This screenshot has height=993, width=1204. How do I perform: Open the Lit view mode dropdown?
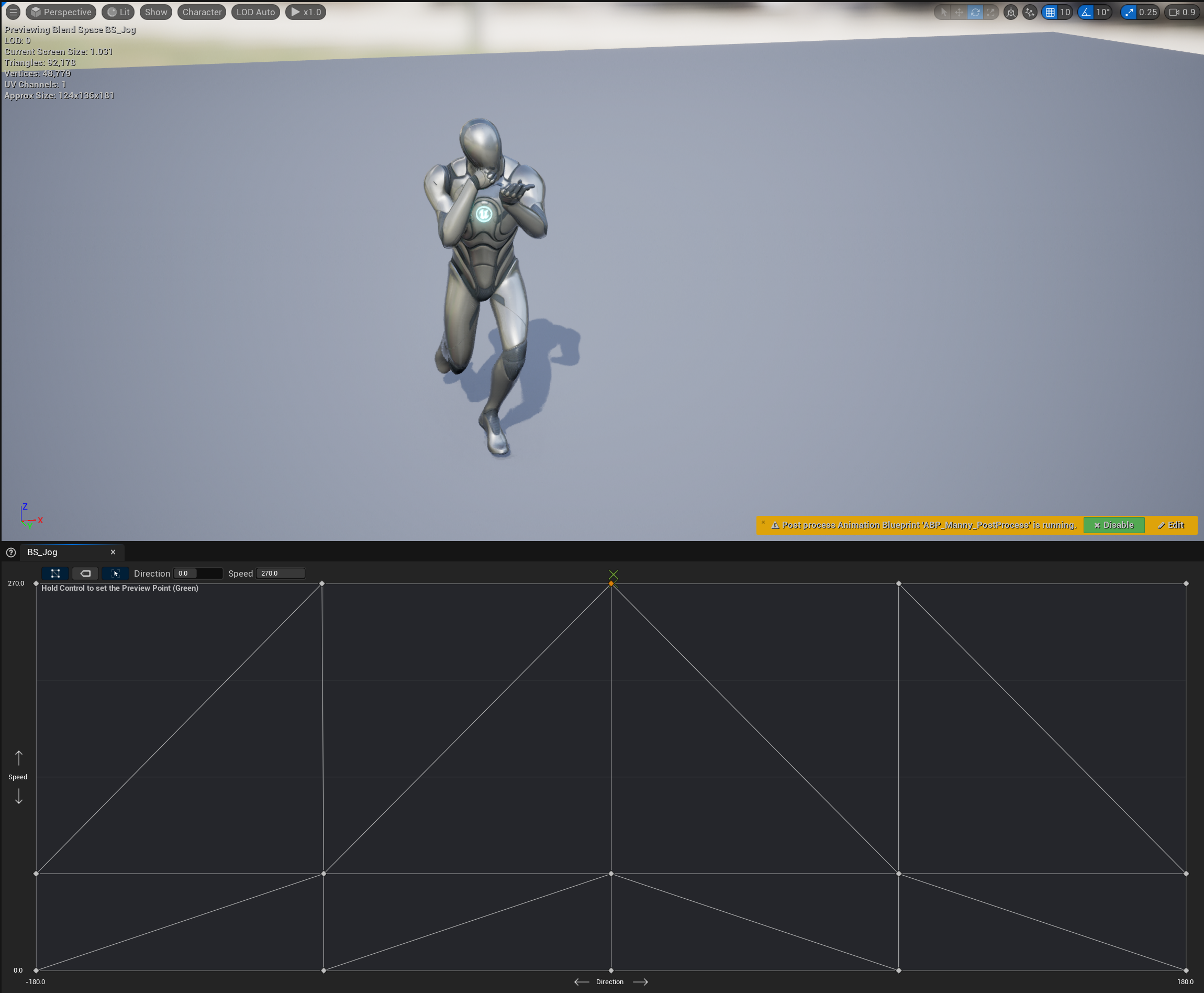point(118,12)
